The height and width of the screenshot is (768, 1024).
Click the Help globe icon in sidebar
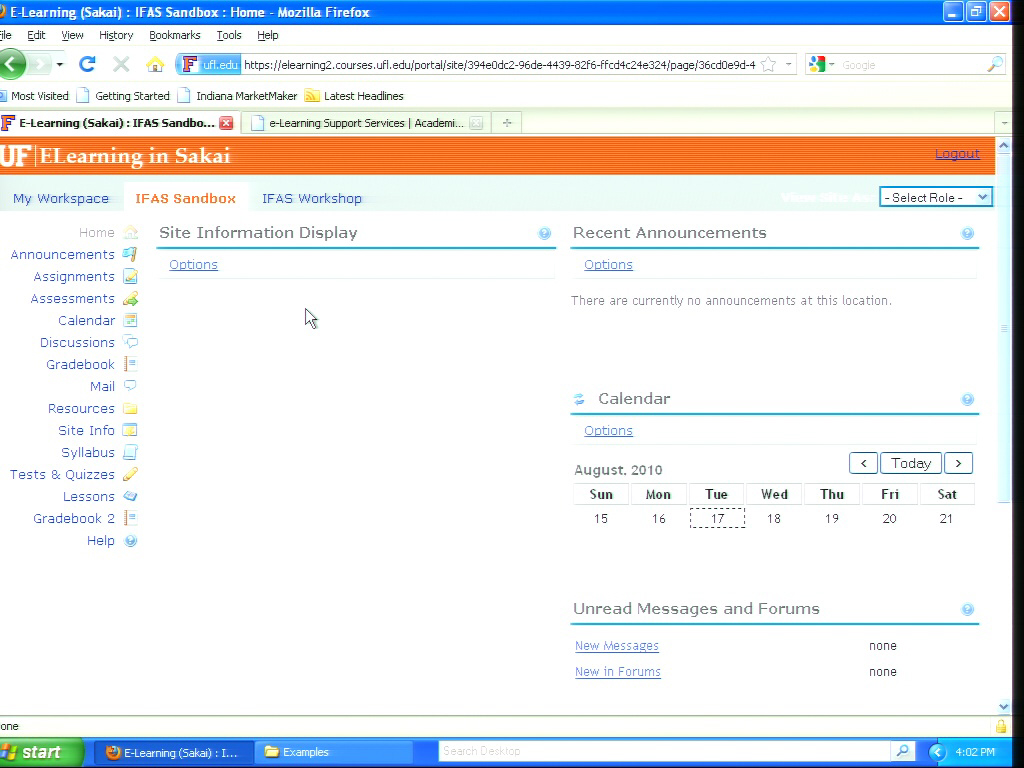(130, 541)
